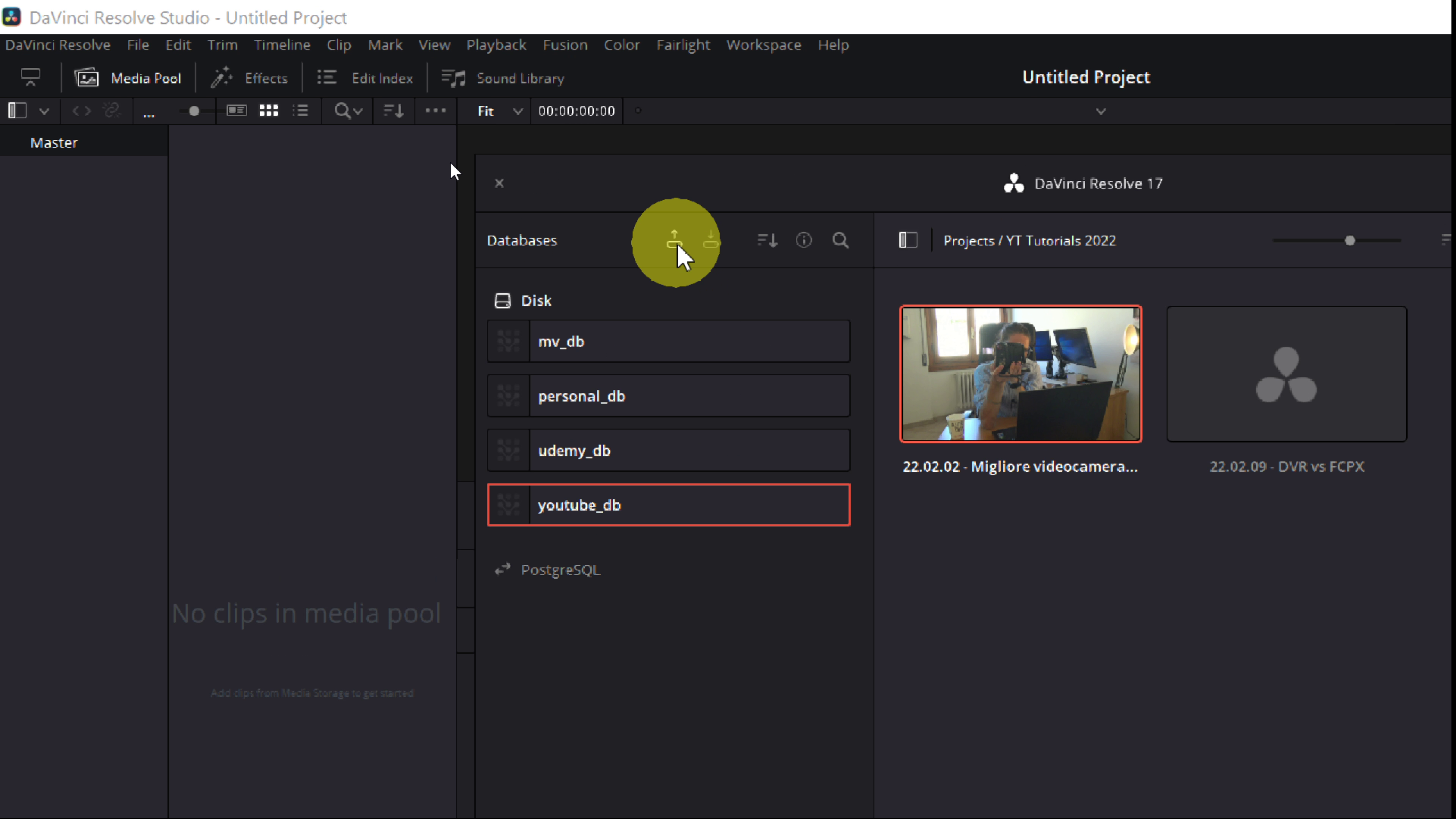Open the Edit menu
Viewport: 1456px width, 819px height.
[178, 45]
